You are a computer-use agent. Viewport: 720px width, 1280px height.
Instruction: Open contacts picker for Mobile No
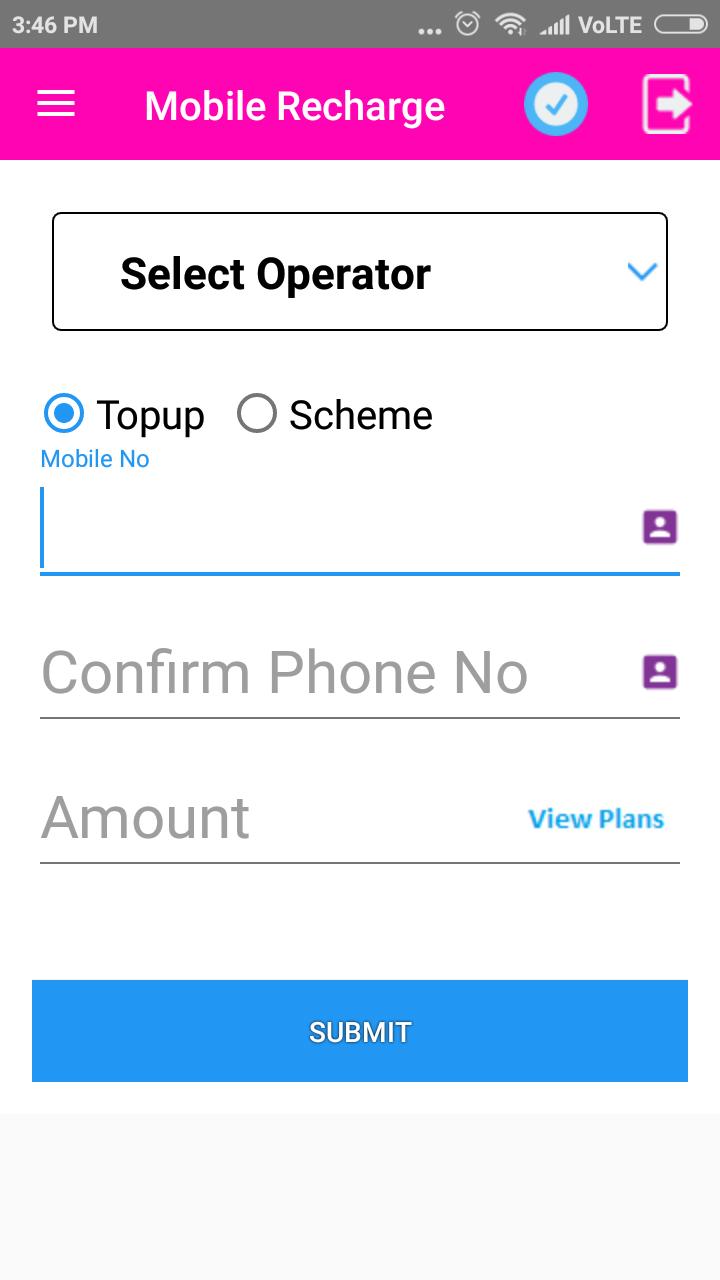[660, 527]
